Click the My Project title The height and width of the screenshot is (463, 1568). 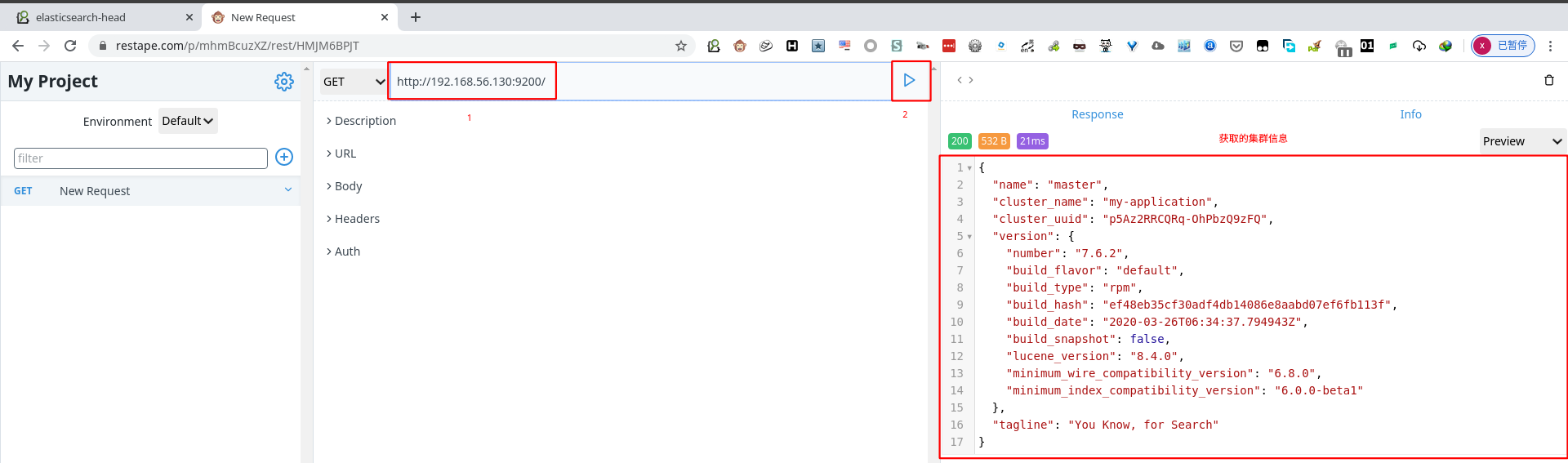coord(53,82)
